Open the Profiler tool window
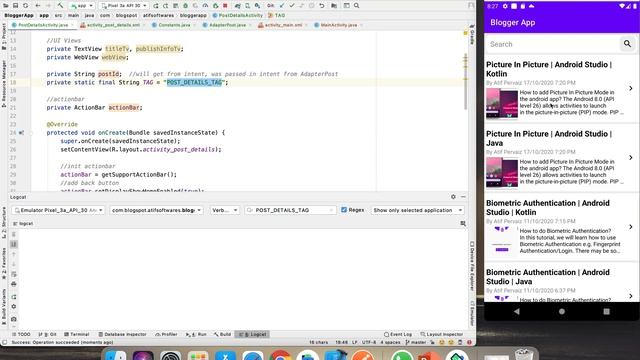 (x=166, y=334)
